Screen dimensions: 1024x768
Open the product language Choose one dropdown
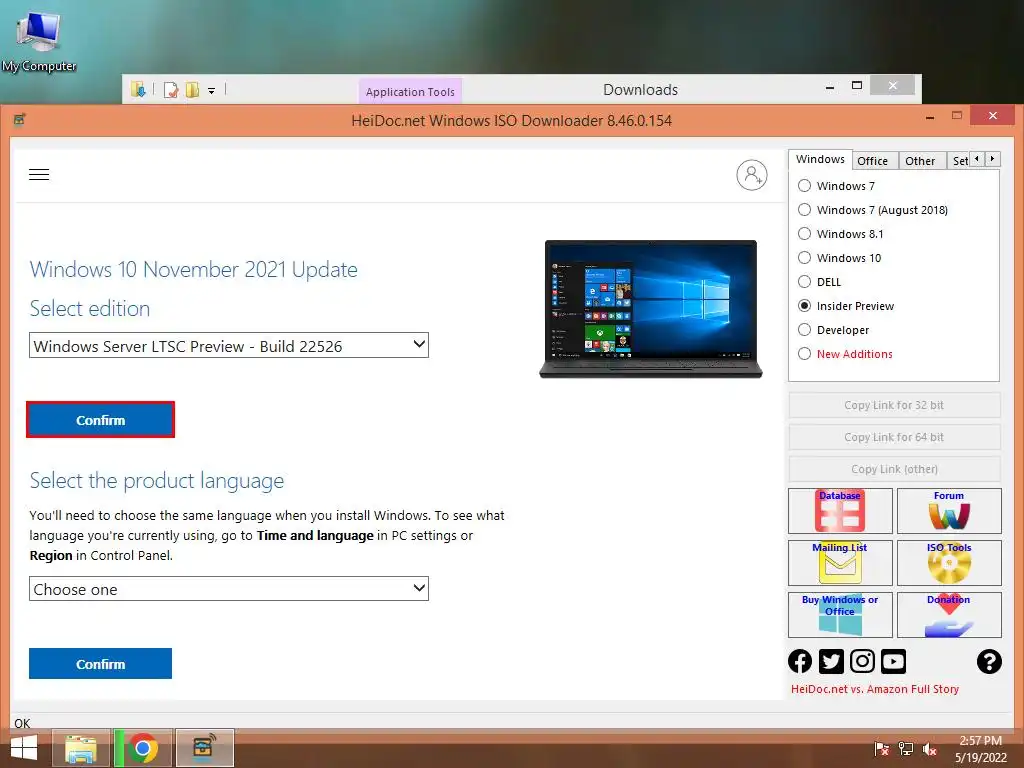tap(229, 589)
